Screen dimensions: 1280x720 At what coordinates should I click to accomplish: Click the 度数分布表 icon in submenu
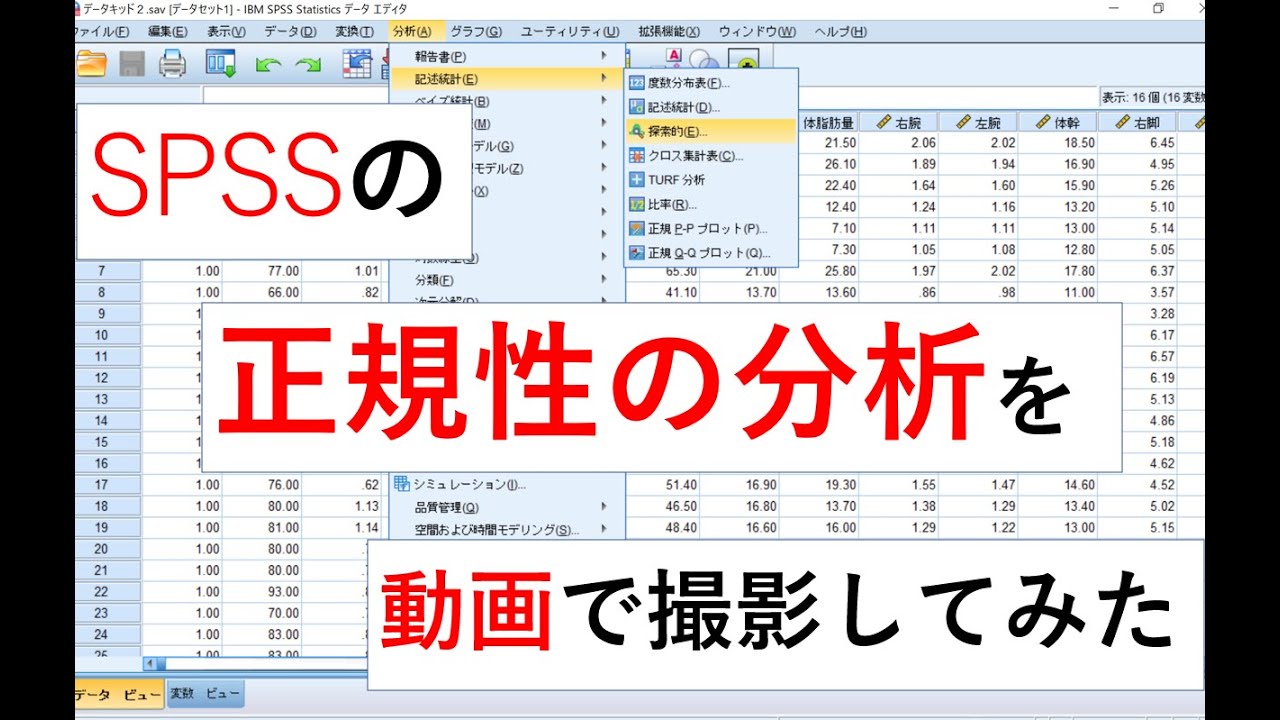pos(637,82)
